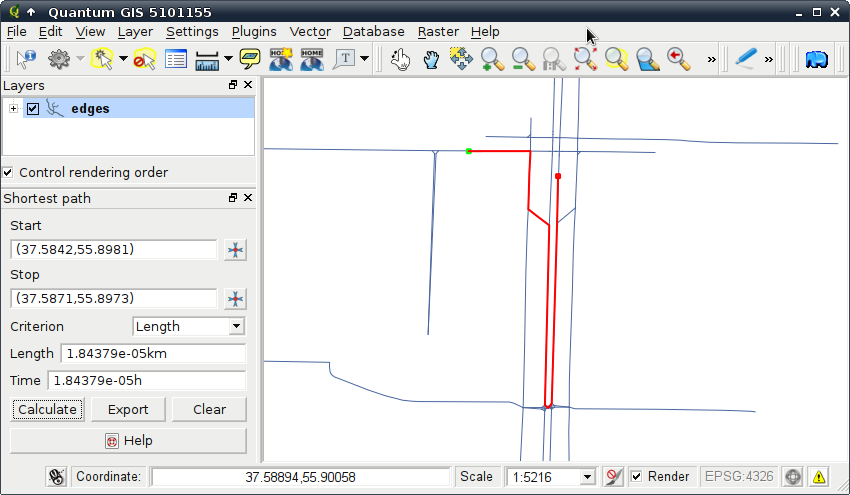Screen dimensions: 850x495
Task: Click Zoom to Selection icon
Action: pos(616,59)
